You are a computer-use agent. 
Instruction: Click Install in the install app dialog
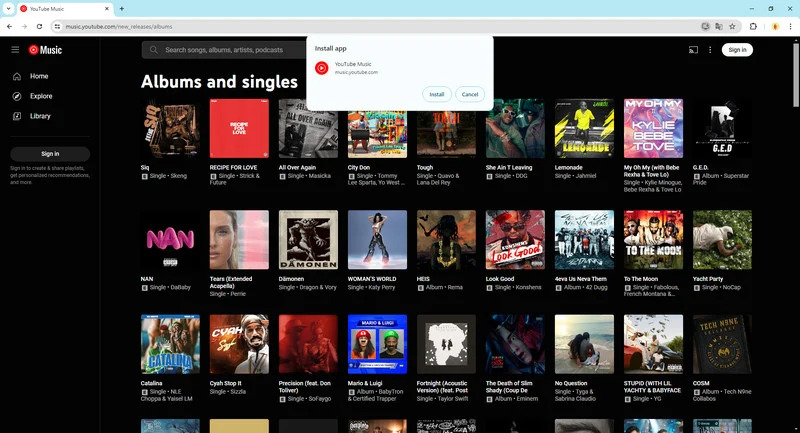click(436, 94)
